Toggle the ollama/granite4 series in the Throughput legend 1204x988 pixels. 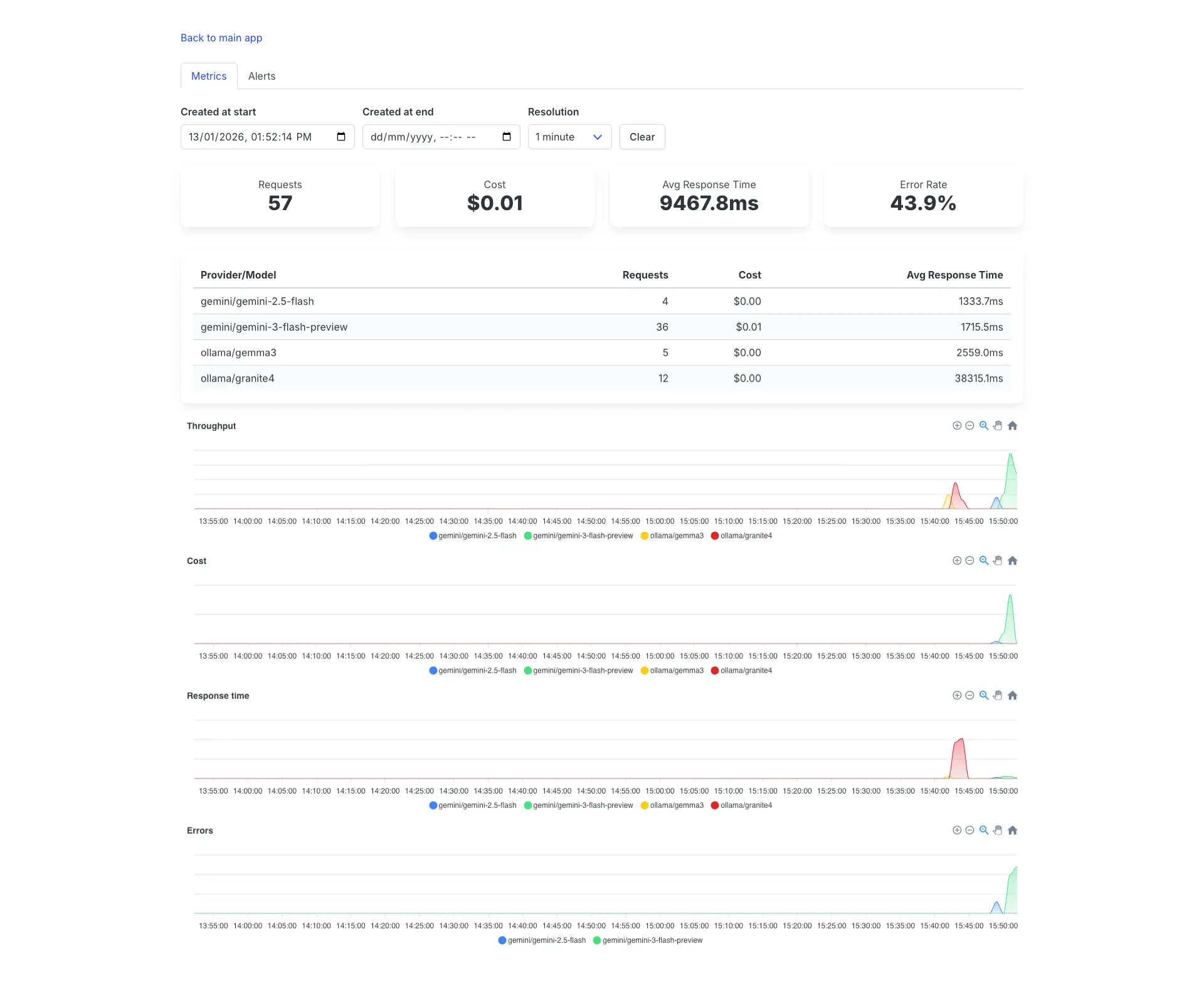tap(743, 536)
